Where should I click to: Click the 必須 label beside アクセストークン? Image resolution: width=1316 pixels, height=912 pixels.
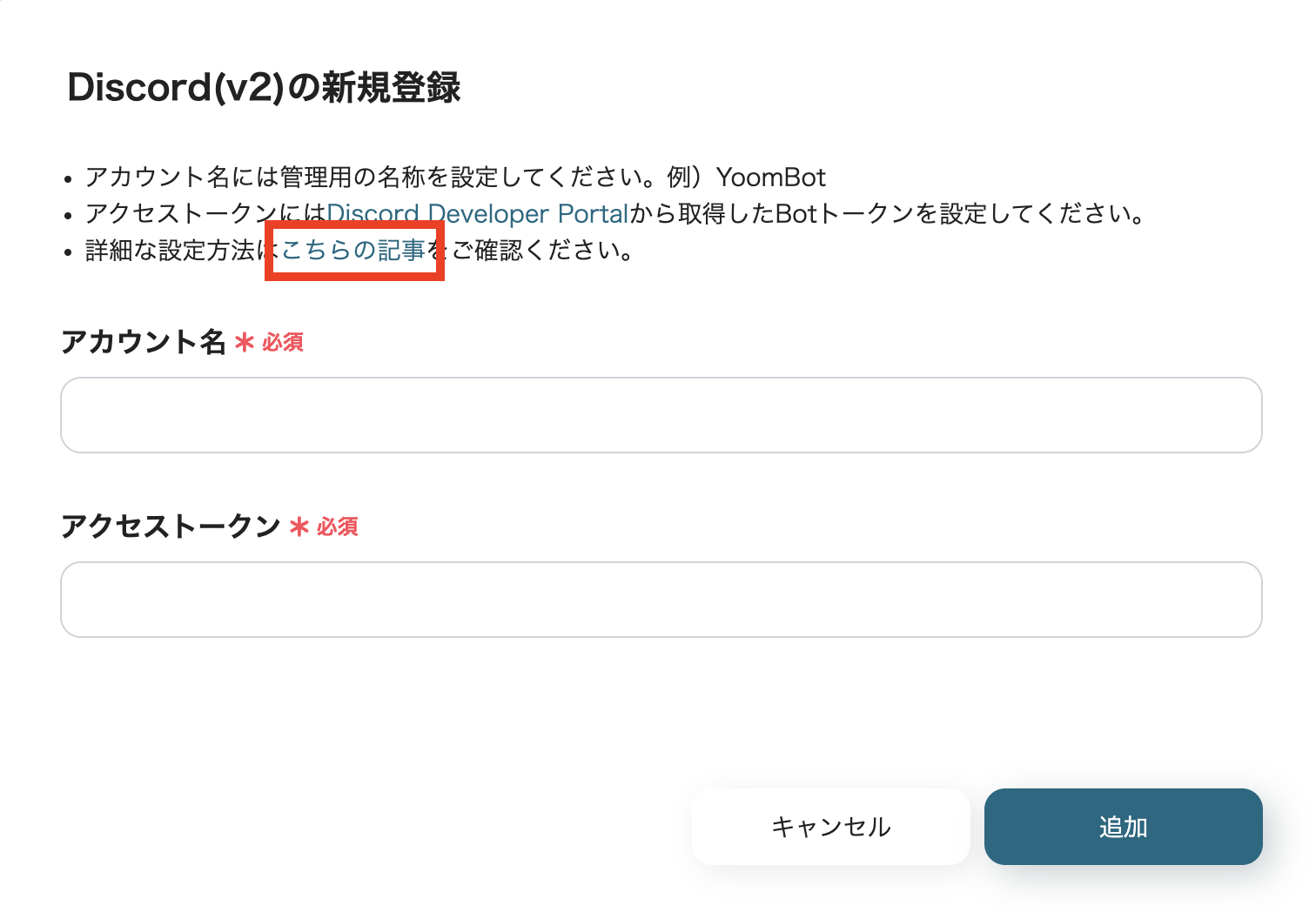point(337,527)
